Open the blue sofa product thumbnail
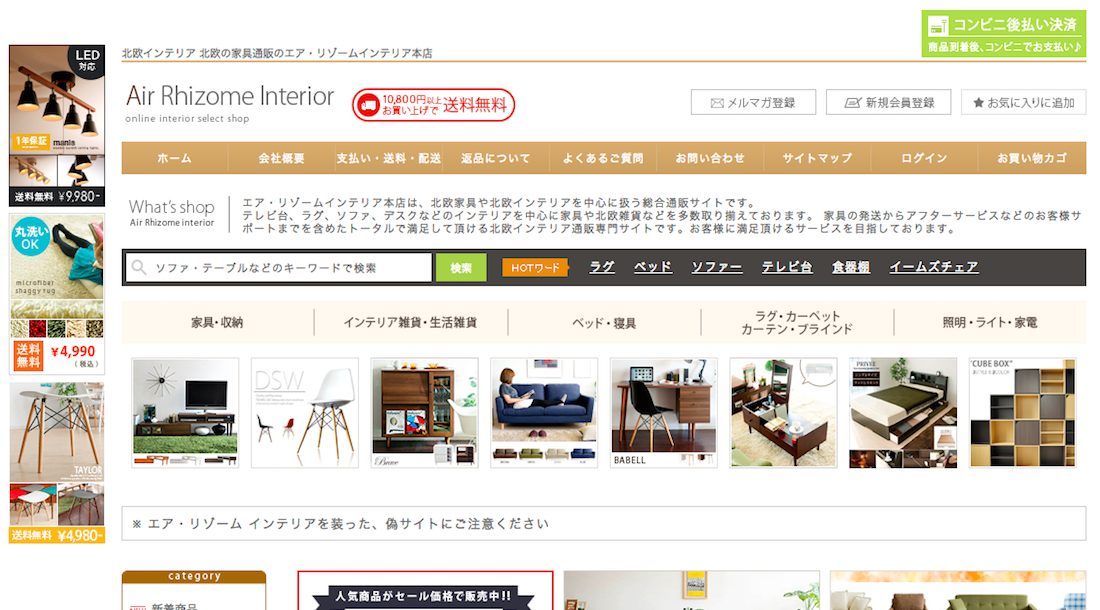This screenshot has width=1100, height=610. (x=544, y=413)
